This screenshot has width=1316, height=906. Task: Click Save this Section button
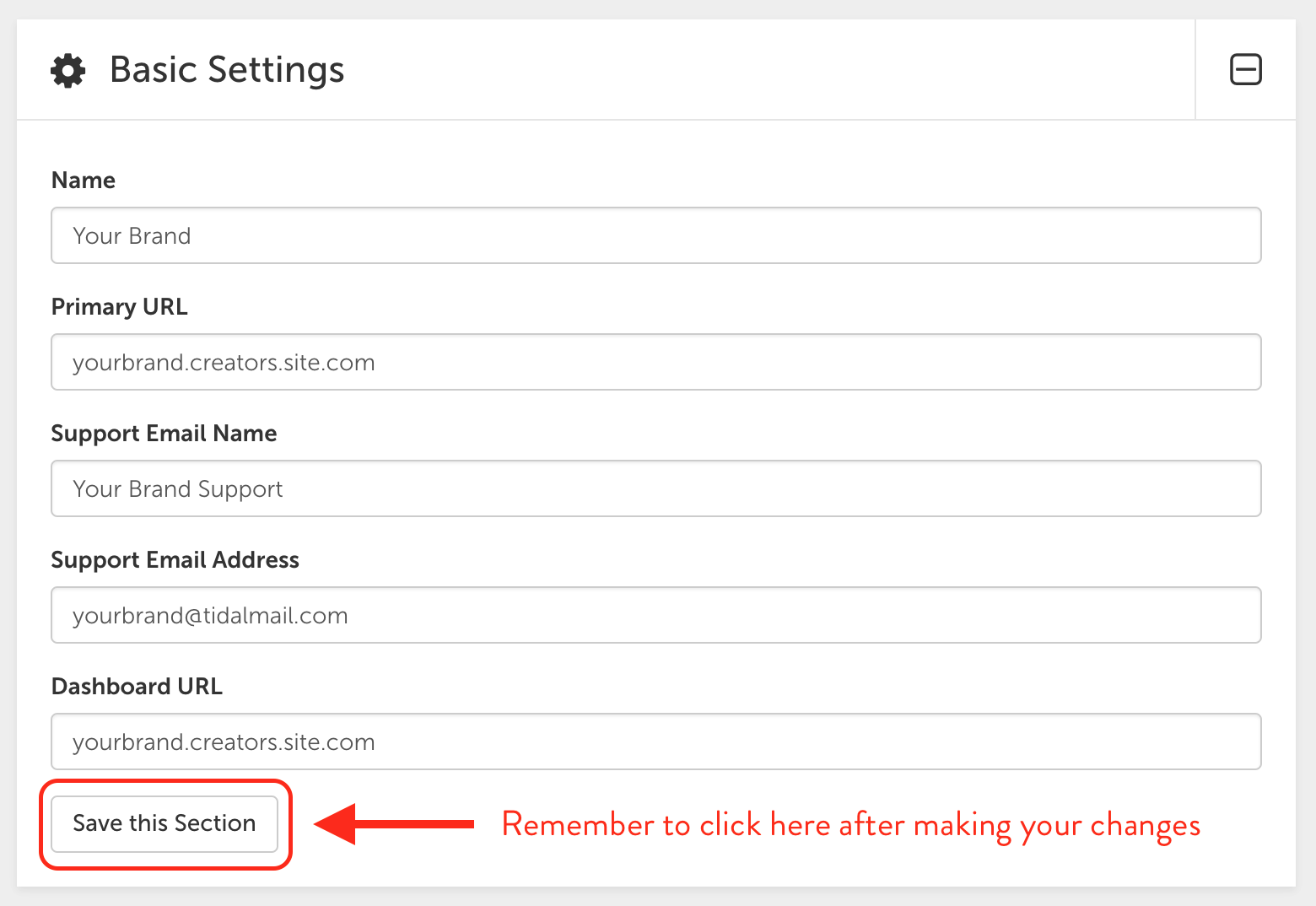(x=164, y=823)
